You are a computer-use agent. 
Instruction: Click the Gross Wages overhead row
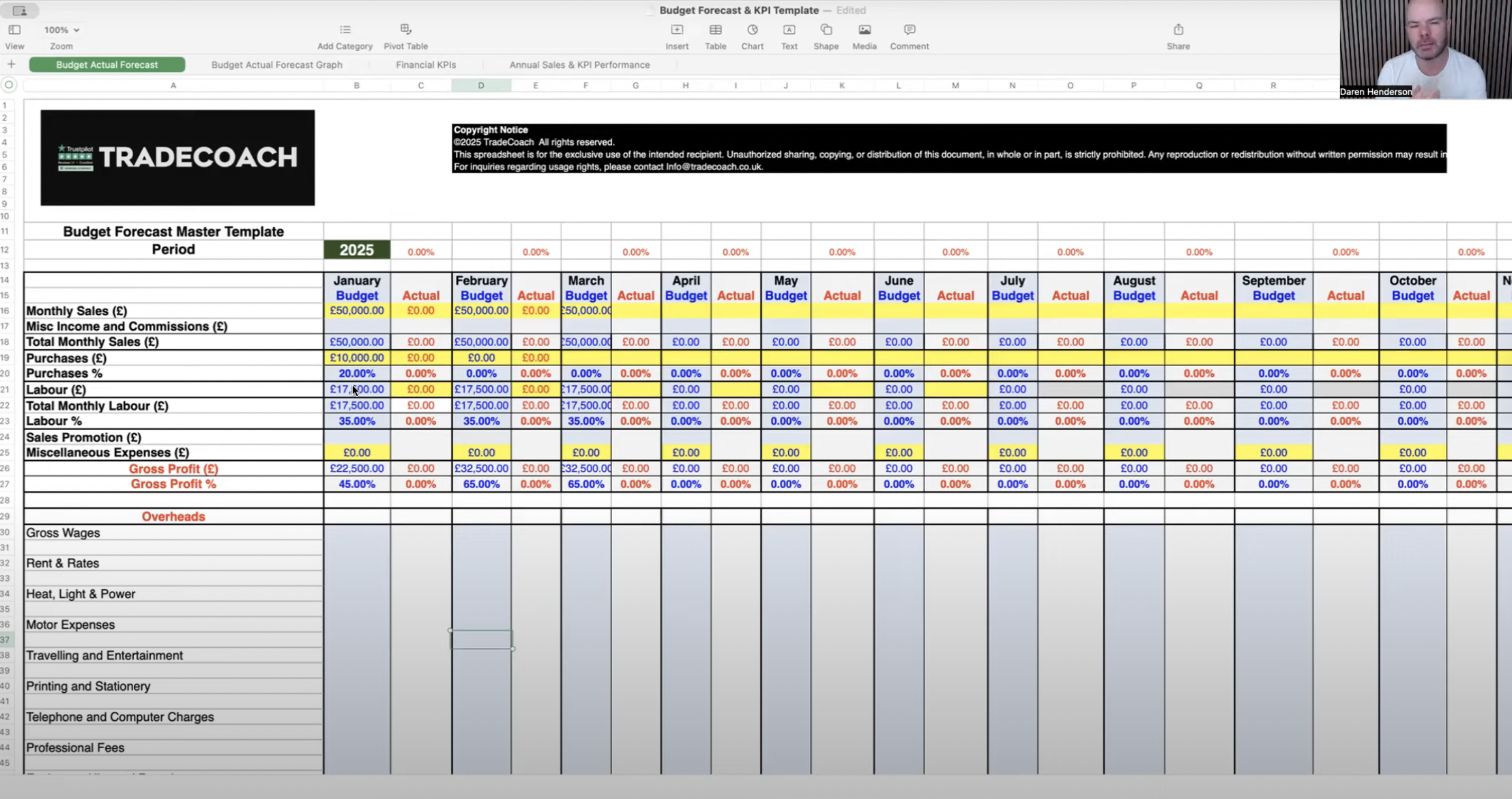pos(174,533)
